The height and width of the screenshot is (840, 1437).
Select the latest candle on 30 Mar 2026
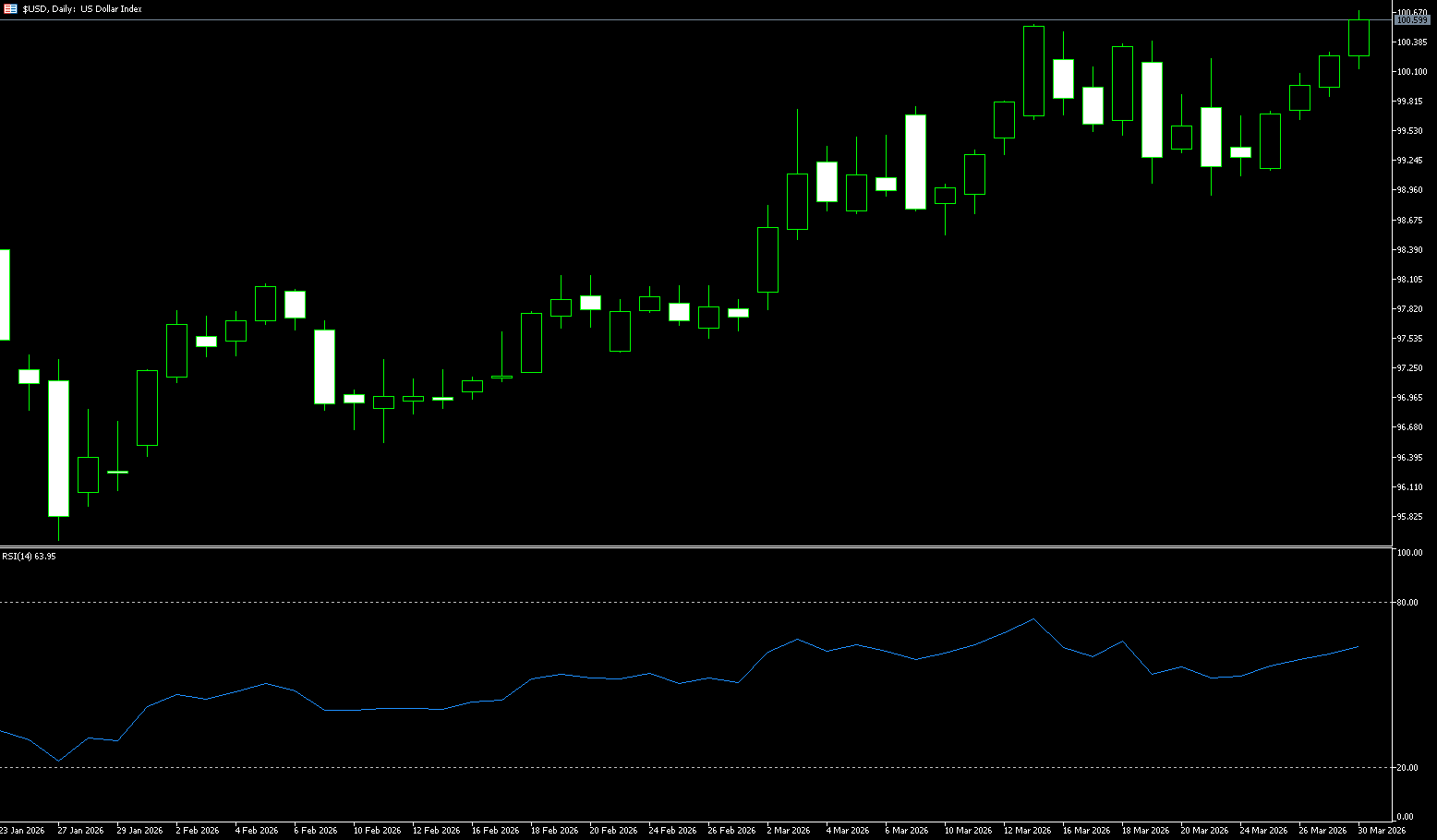[x=1359, y=38]
